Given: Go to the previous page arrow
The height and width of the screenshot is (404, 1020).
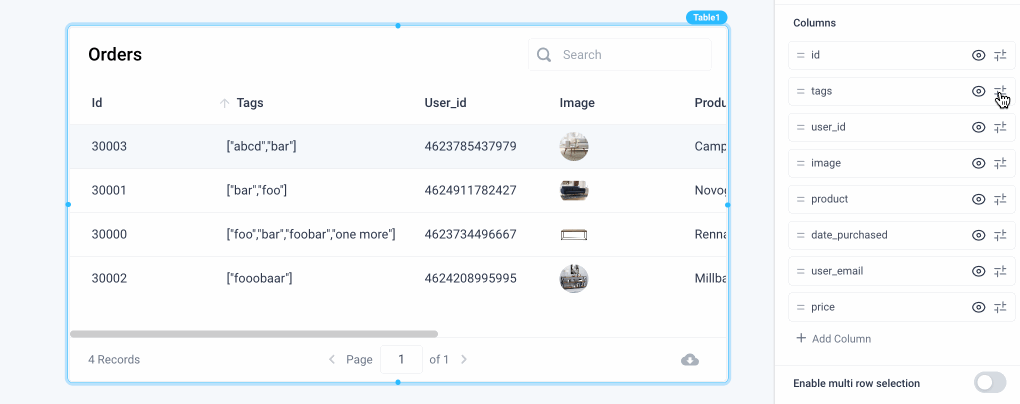Looking at the screenshot, I should 332,360.
